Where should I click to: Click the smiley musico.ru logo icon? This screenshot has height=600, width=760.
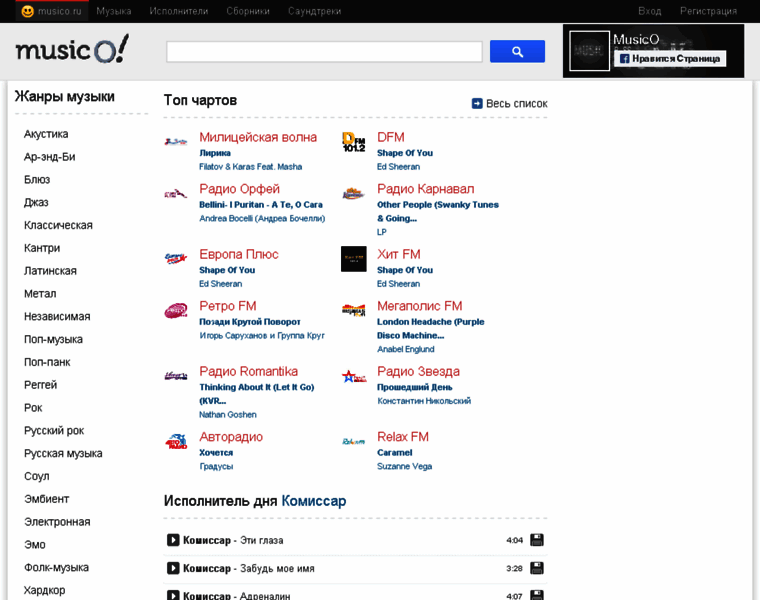pos(28,11)
